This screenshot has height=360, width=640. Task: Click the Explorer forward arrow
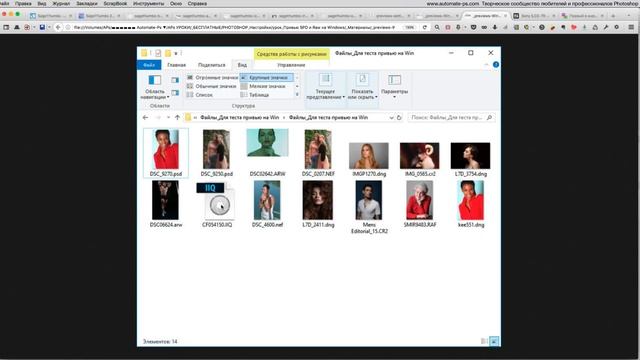158,118
